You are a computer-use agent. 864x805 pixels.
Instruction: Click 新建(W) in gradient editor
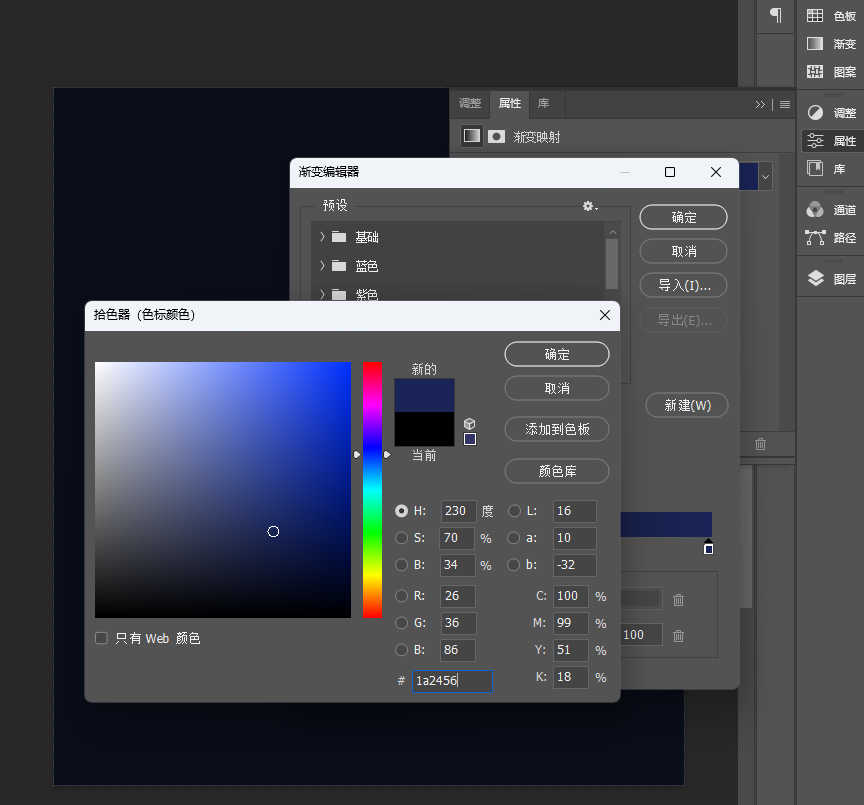click(687, 406)
